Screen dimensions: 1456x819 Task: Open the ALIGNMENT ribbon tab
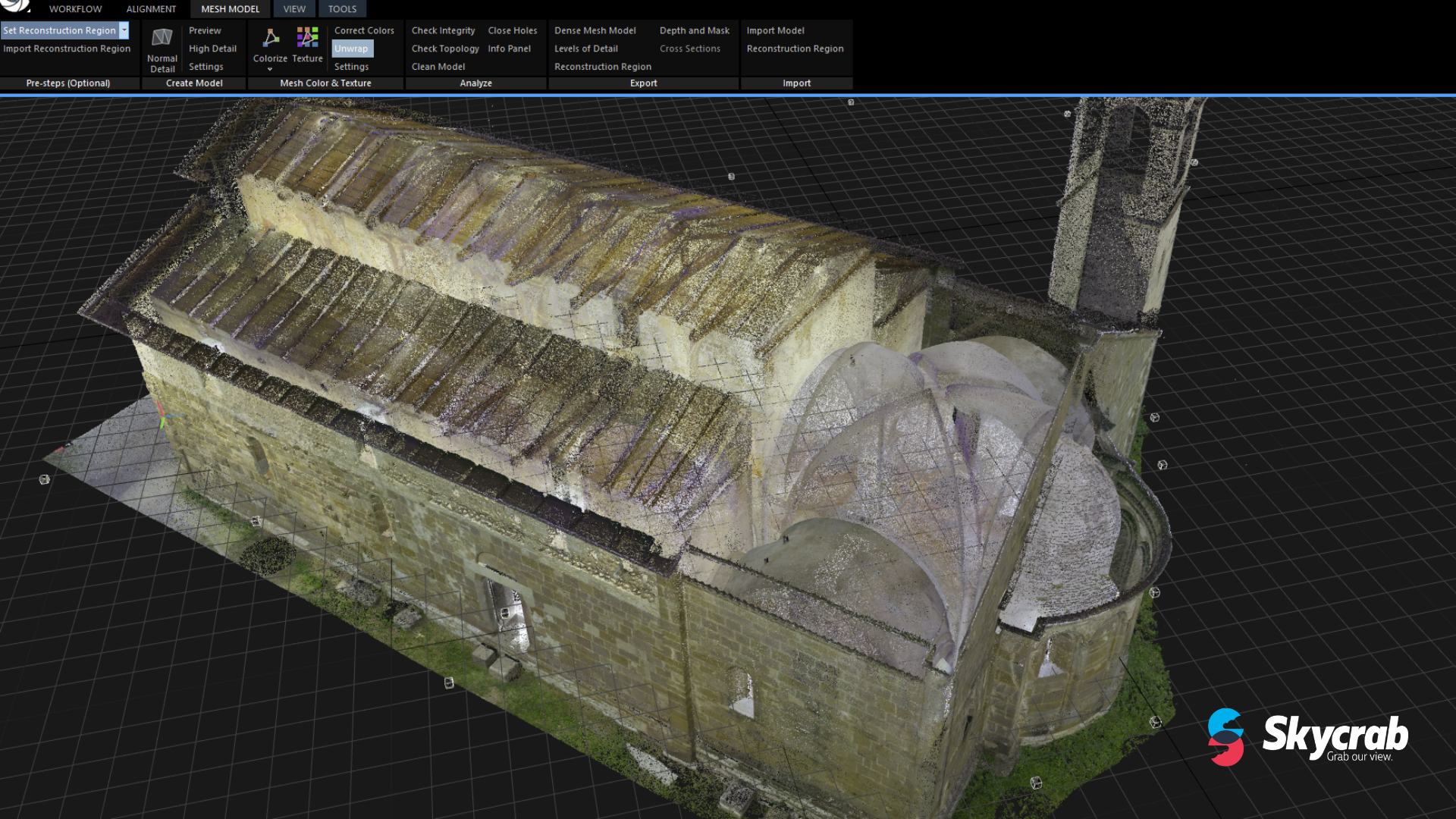(151, 9)
